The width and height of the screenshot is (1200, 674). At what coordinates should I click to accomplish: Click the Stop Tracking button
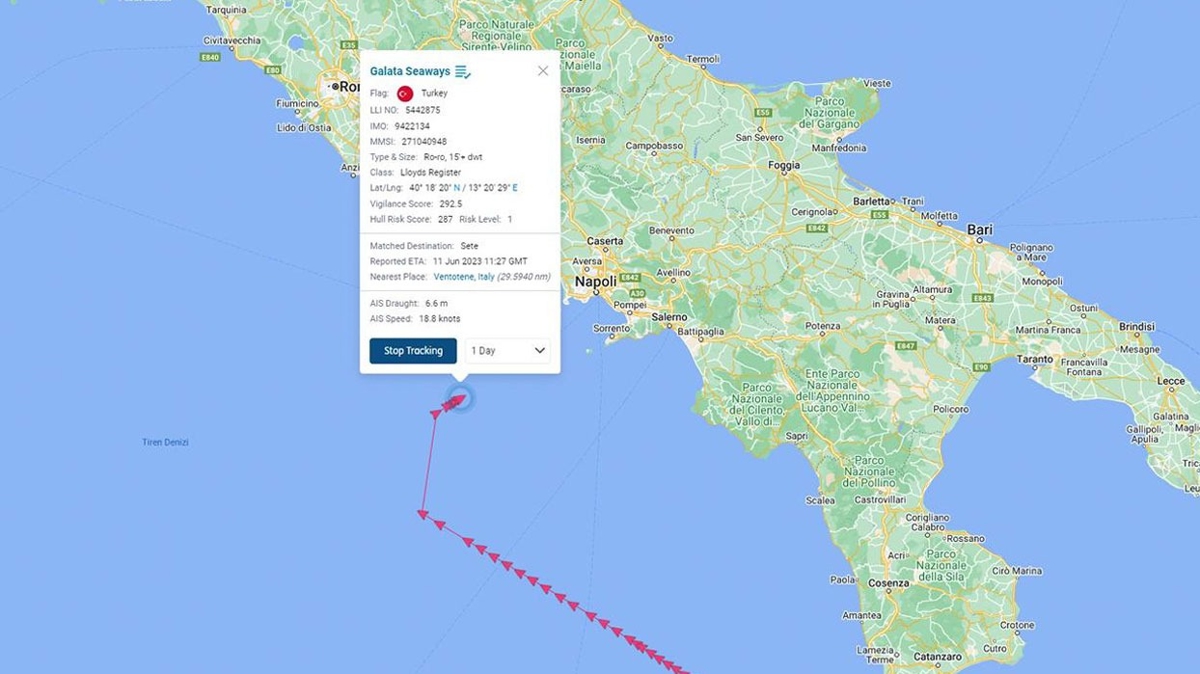click(x=413, y=351)
